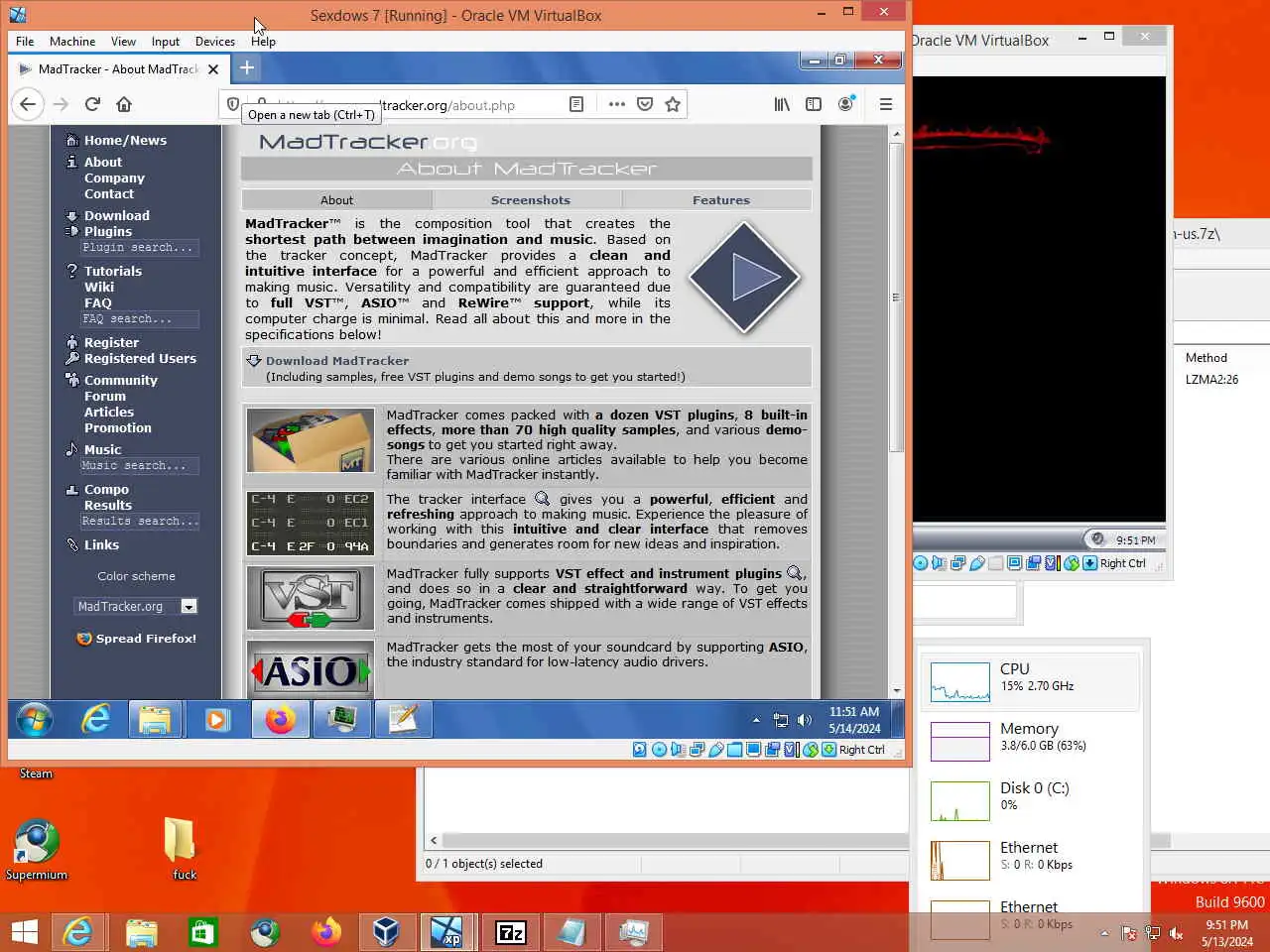Select the About tab on the page
This screenshot has width=1270, height=952.
336,199
